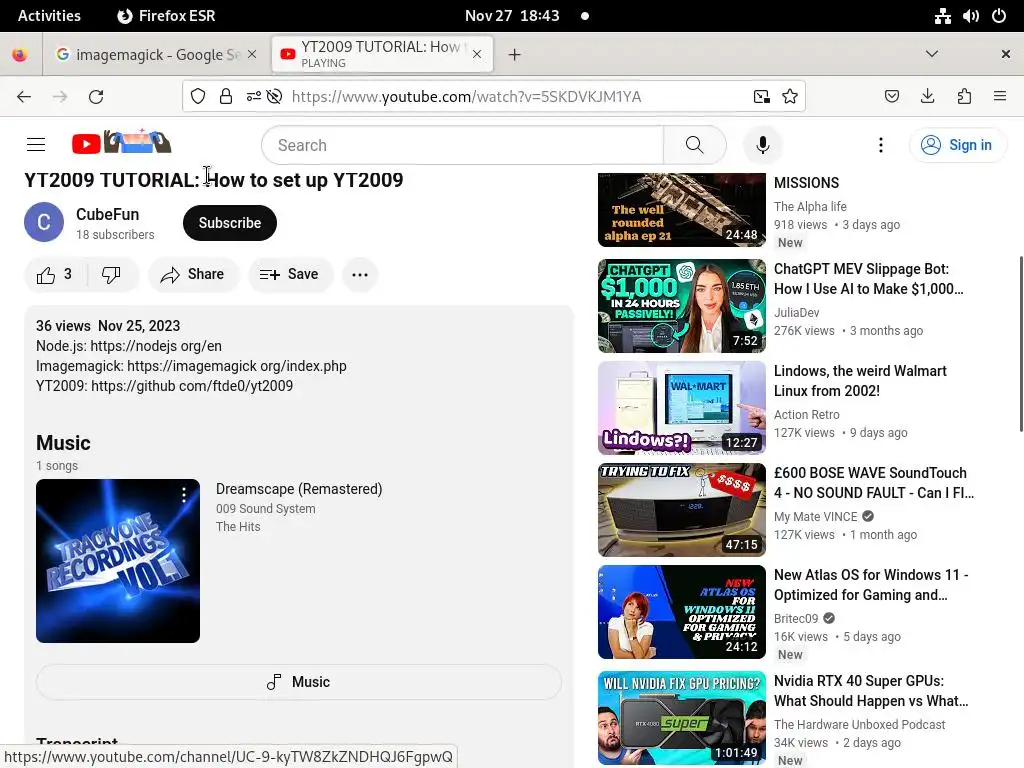Open more actions ellipsis under video

(360, 274)
